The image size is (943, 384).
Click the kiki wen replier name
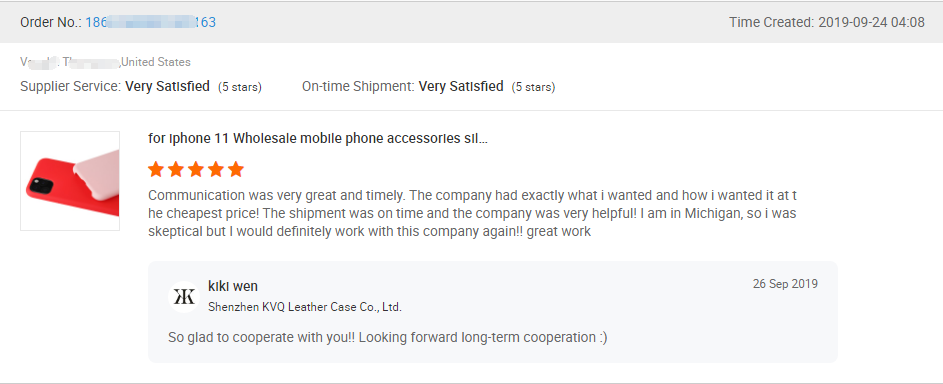(x=233, y=286)
